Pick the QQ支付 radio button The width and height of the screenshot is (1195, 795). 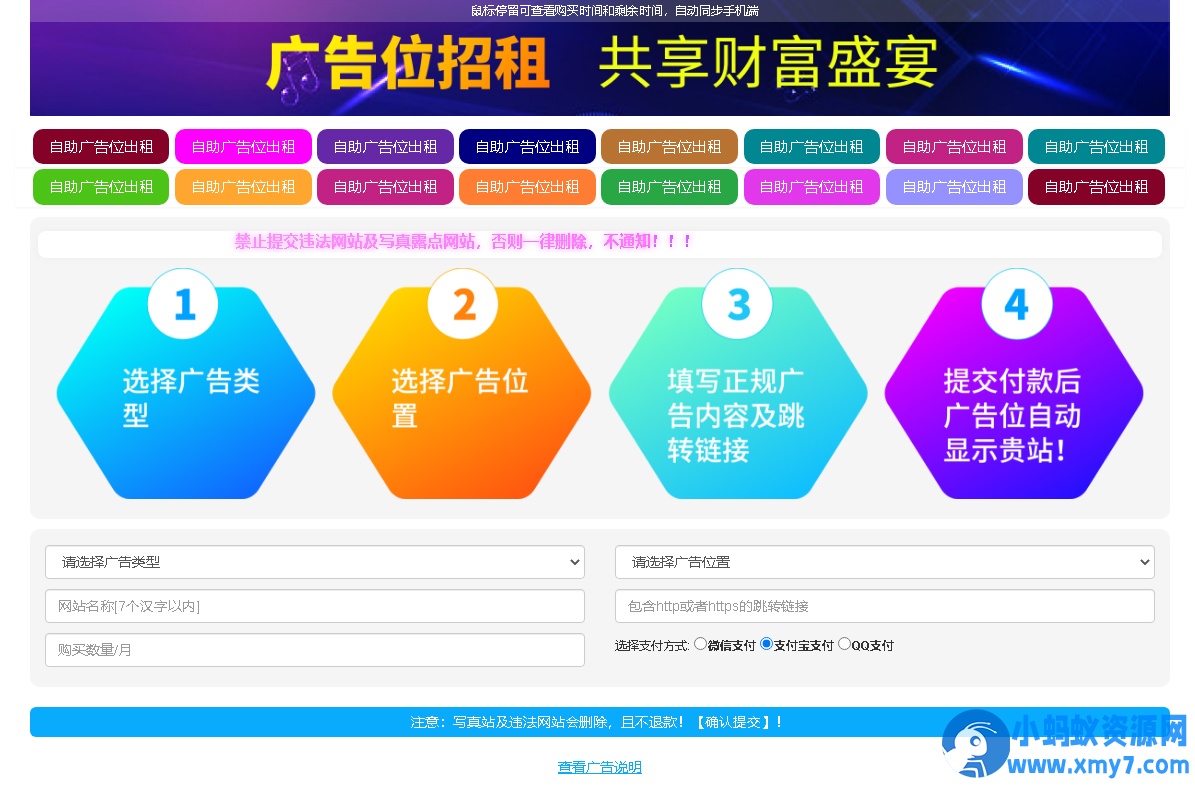[844, 644]
